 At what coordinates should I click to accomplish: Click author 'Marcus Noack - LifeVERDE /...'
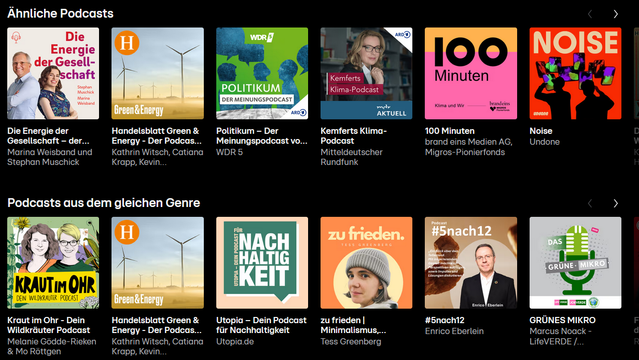pos(561,336)
